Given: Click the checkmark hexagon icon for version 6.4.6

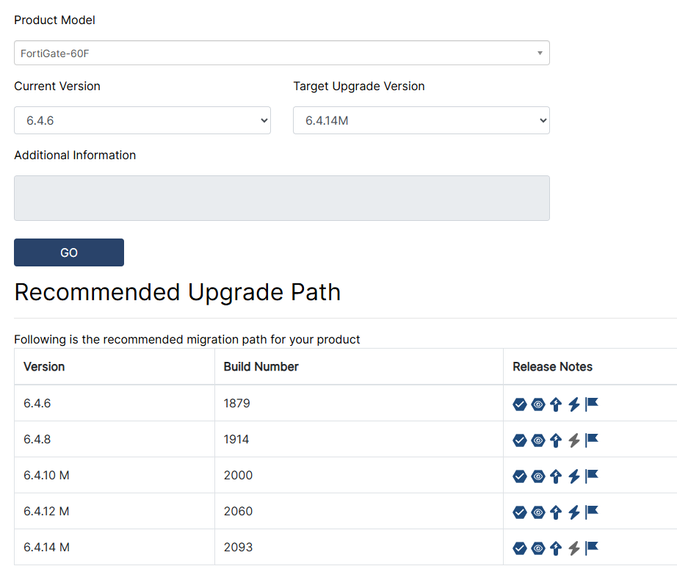Looking at the screenshot, I should tap(520, 404).
